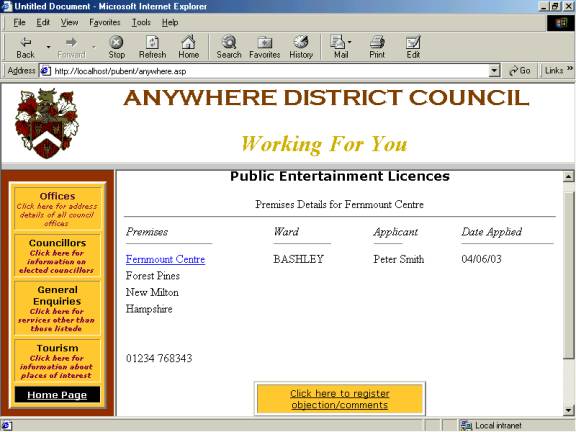Show the browsing History pane
The width and height of the screenshot is (576, 432).
click(301, 47)
